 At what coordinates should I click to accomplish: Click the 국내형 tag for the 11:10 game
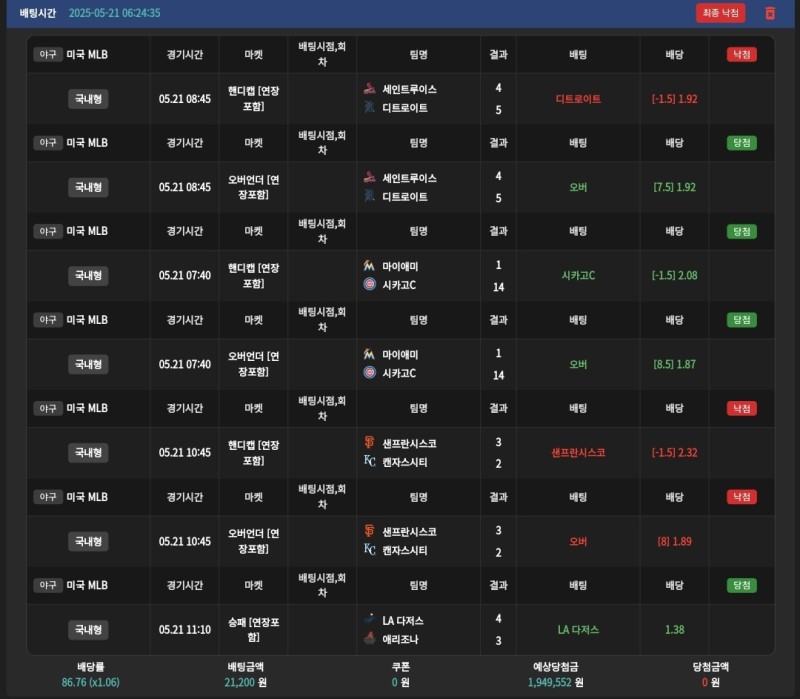pos(88,630)
